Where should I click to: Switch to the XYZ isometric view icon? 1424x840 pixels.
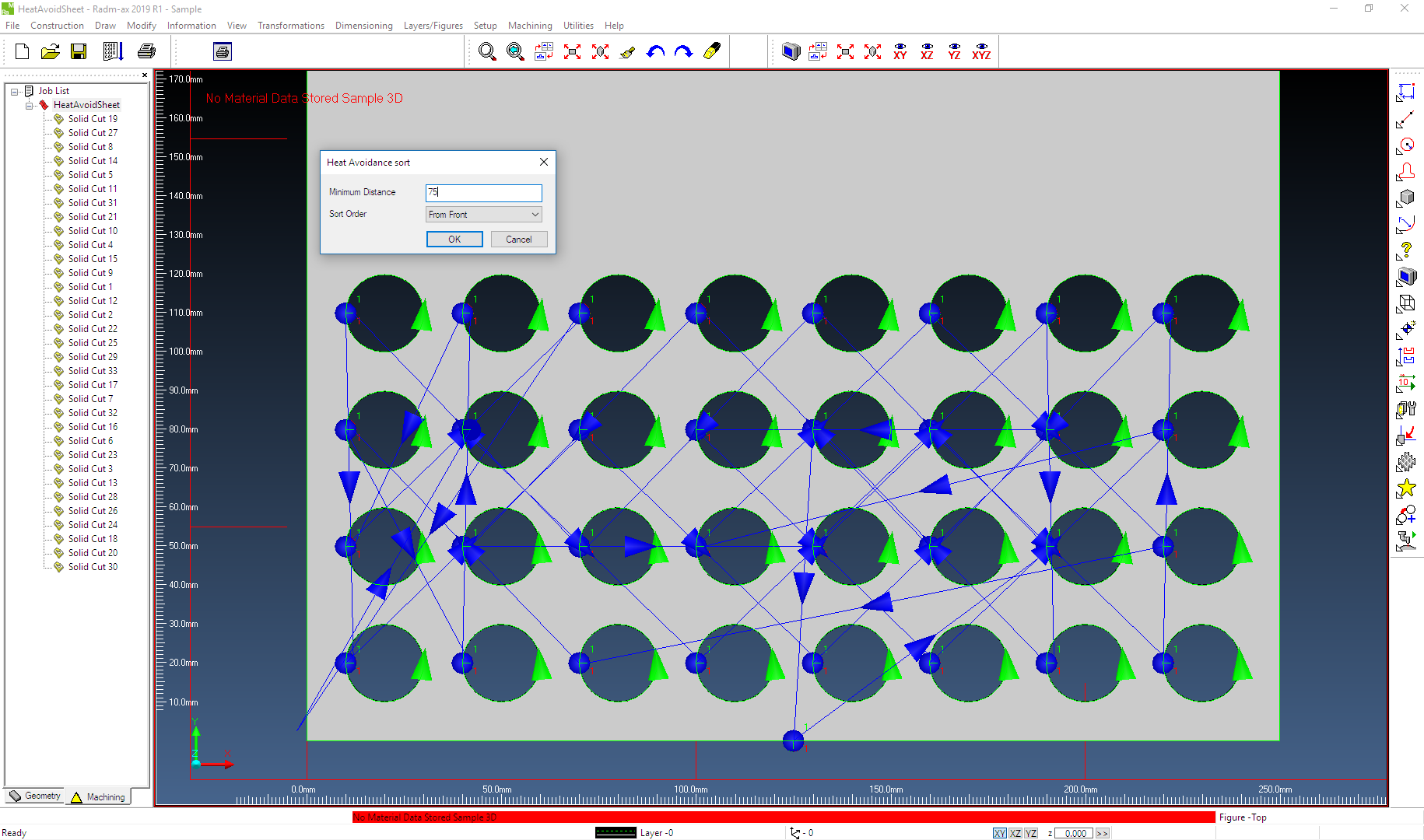[x=981, y=52]
